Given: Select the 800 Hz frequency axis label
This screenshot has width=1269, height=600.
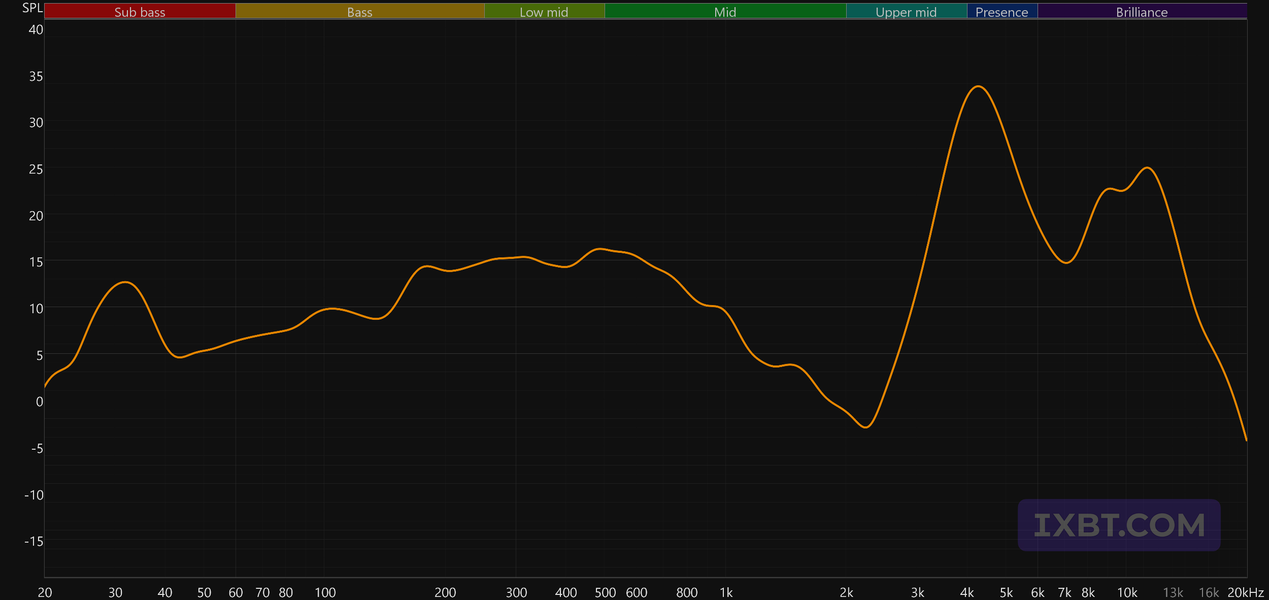Looking at the screenshot, I should coord(687,592).
